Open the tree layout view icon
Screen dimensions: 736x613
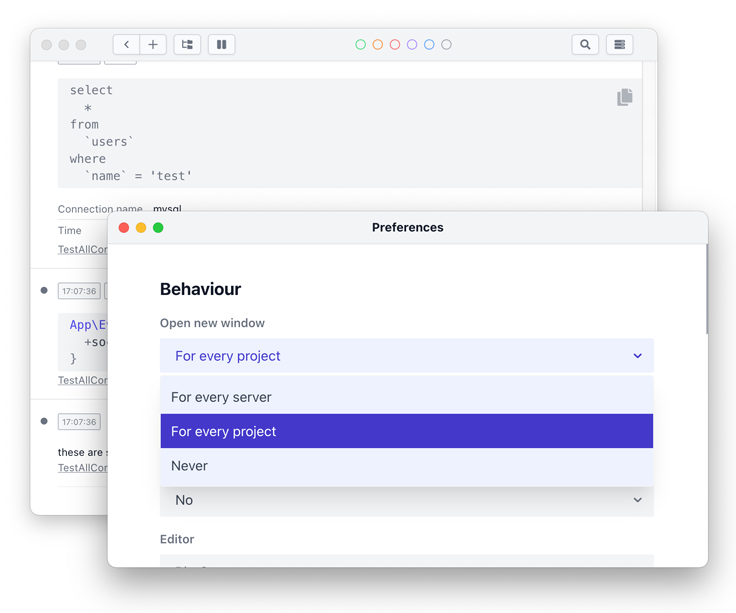tap(187, 45)
